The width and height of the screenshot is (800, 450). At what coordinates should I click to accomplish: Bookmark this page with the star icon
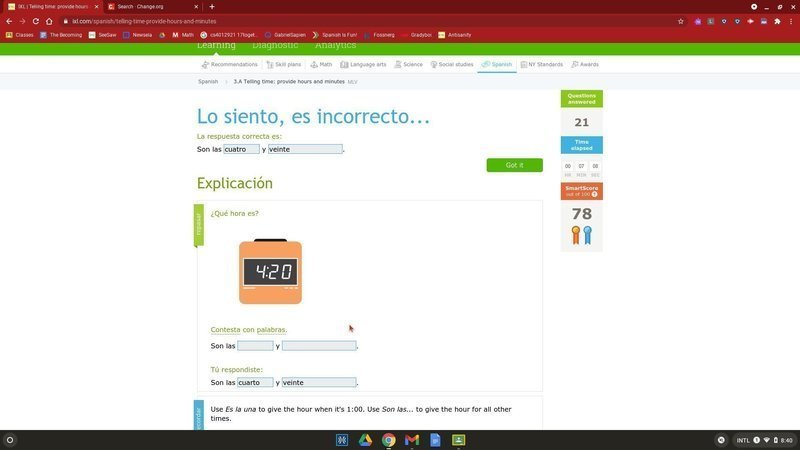681,21
